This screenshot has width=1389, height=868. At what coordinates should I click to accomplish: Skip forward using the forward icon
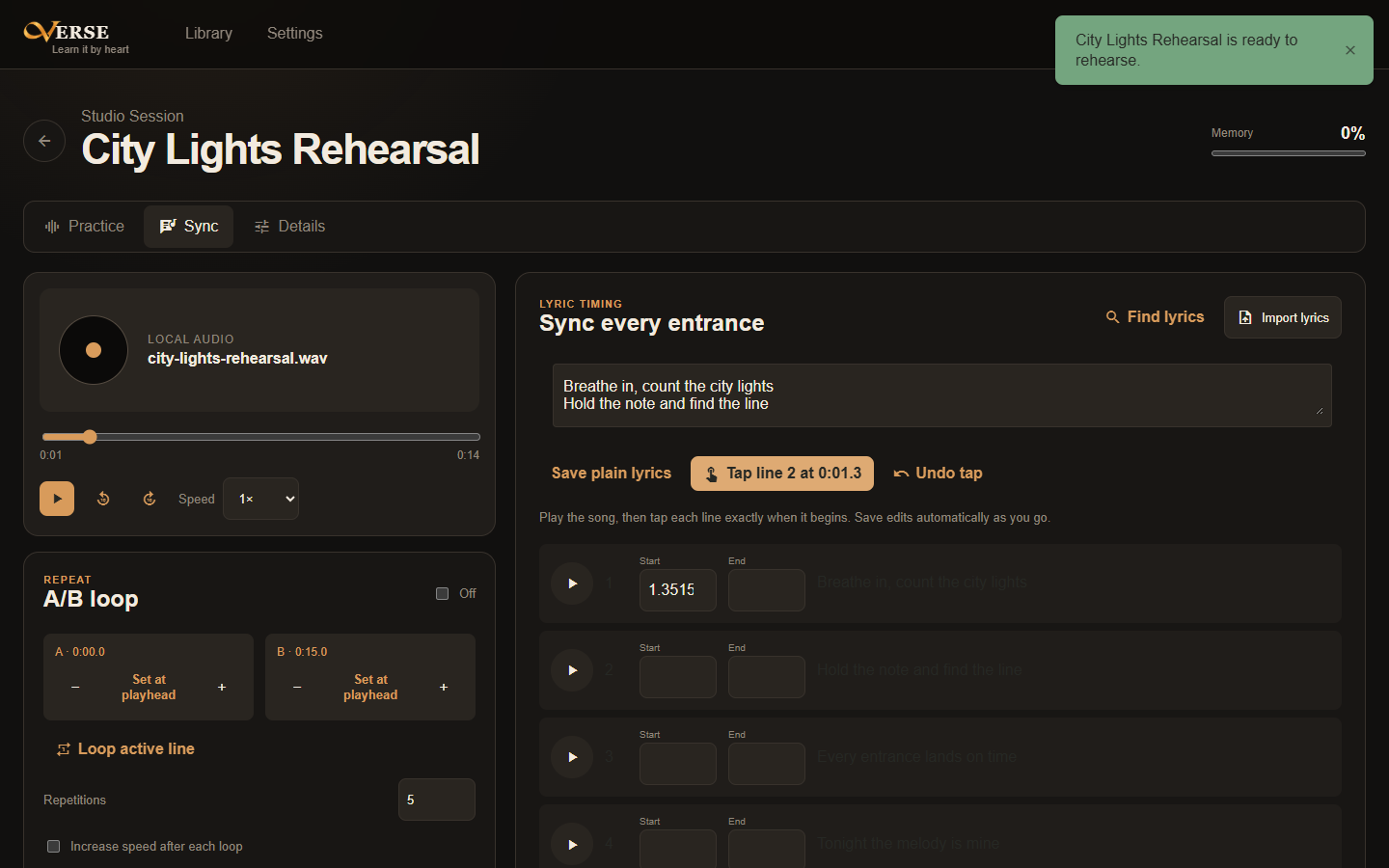(150, 499)
